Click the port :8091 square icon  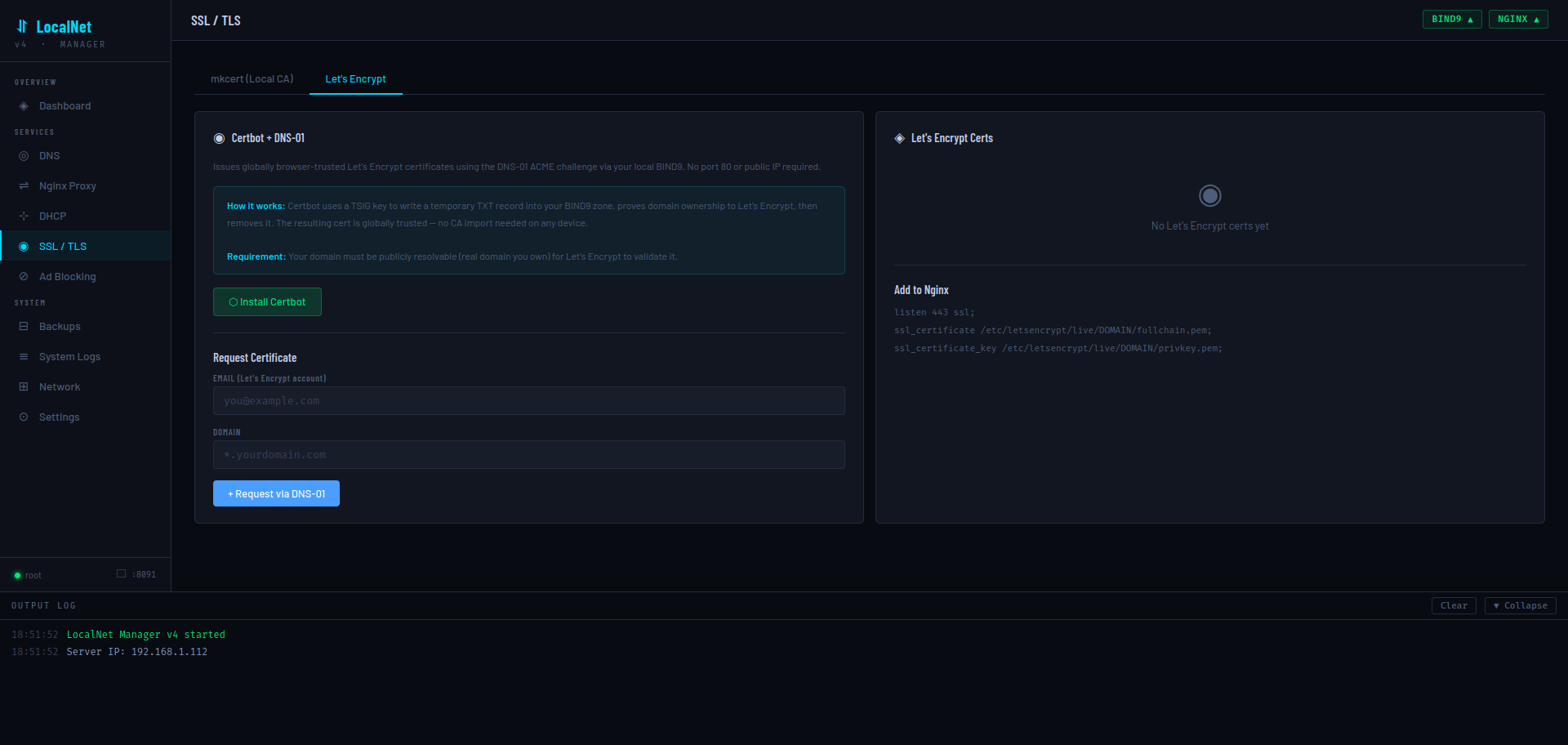point(121,573)
